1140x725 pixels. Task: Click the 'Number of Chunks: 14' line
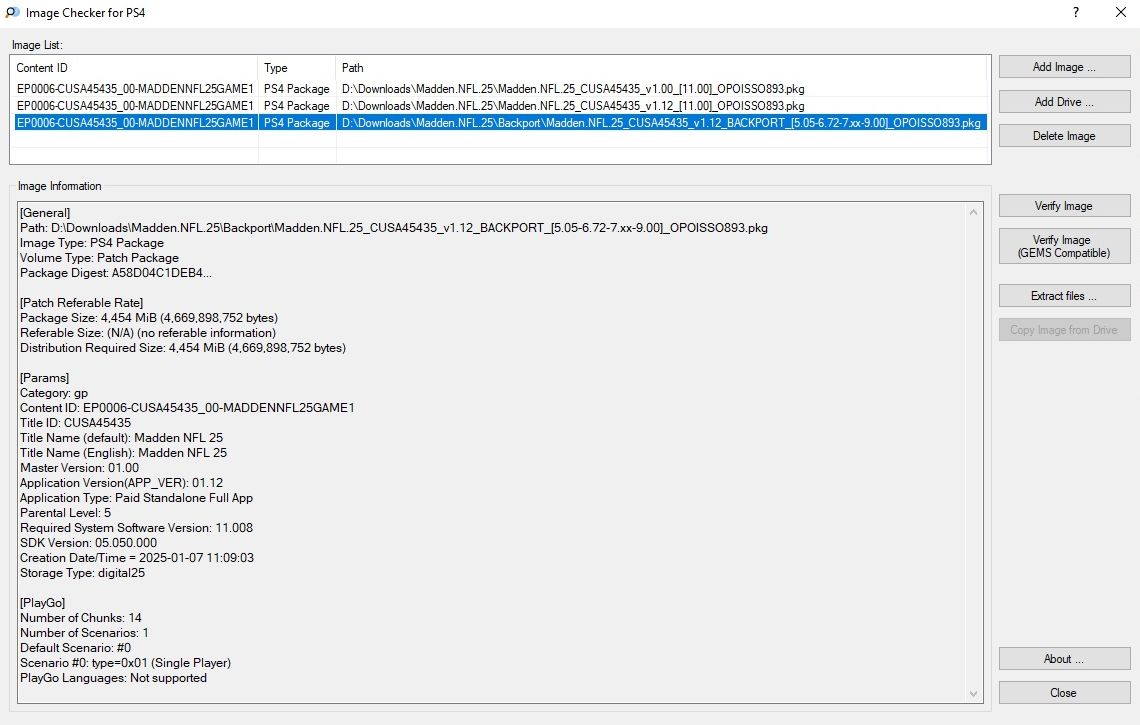point(81,619)
